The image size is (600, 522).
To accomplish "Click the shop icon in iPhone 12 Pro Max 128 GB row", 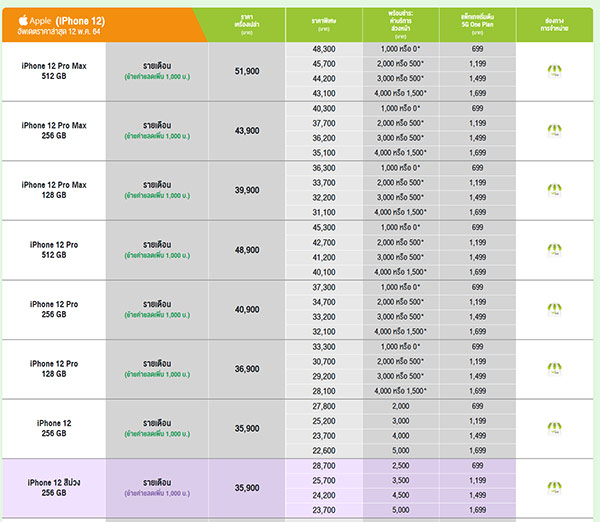I will coord(554,190).
